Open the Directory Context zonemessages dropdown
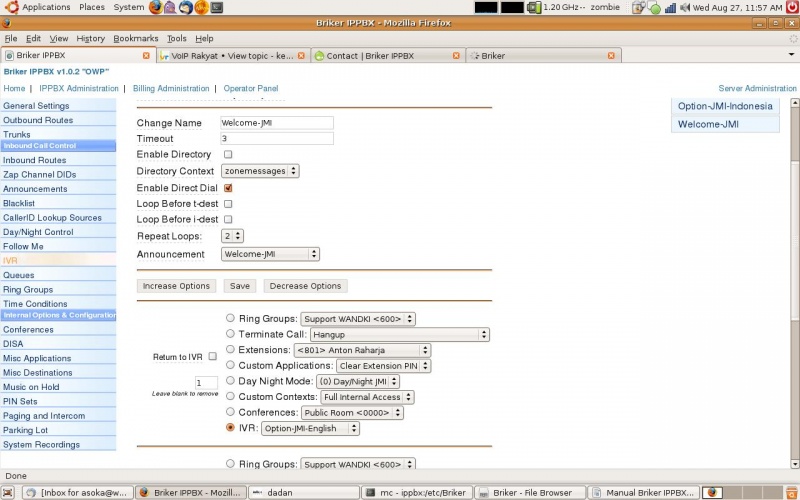 click(260, 171)
